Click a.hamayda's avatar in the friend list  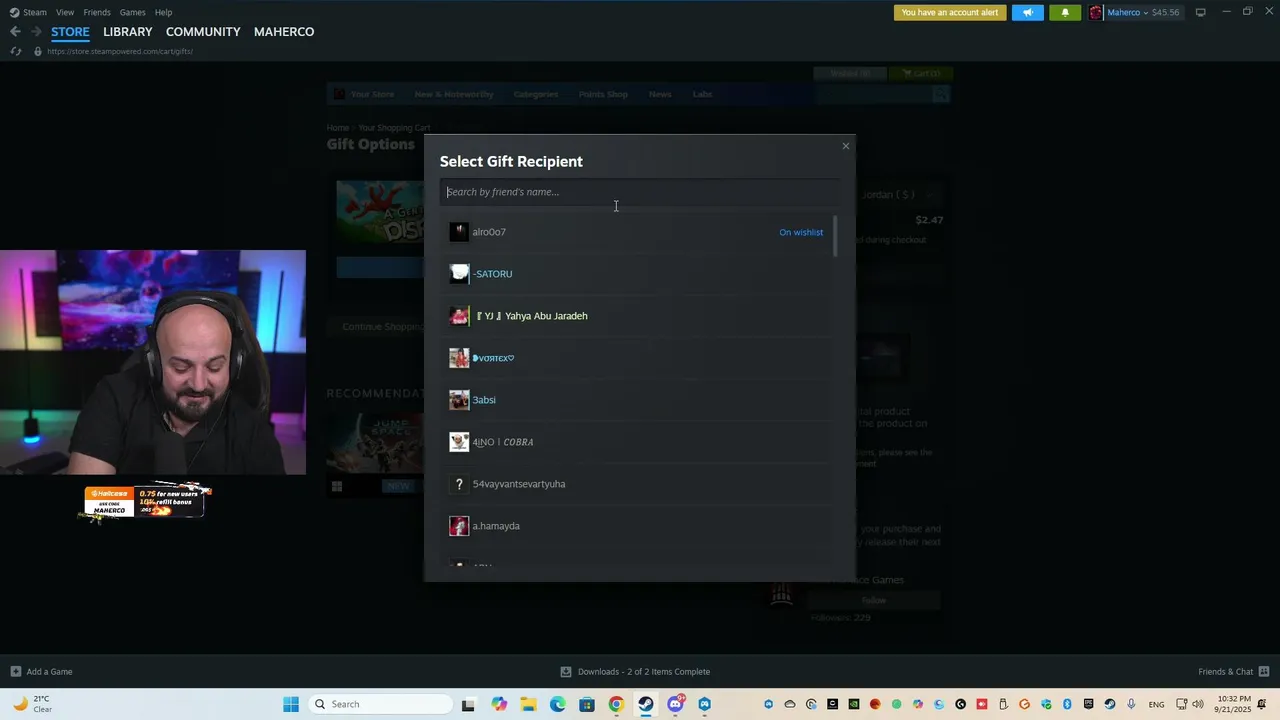(459, 526)
